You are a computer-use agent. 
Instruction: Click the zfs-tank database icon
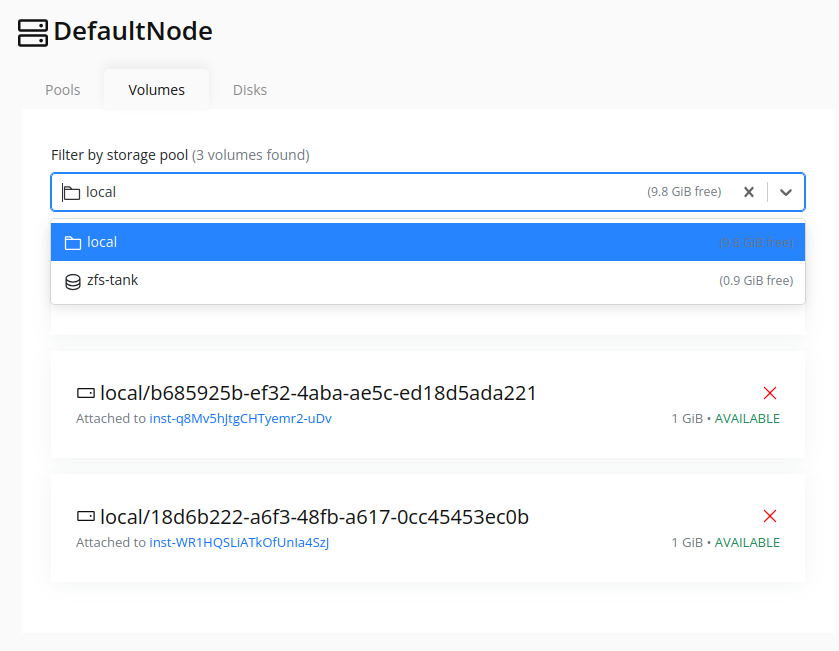tap(73, 281)
